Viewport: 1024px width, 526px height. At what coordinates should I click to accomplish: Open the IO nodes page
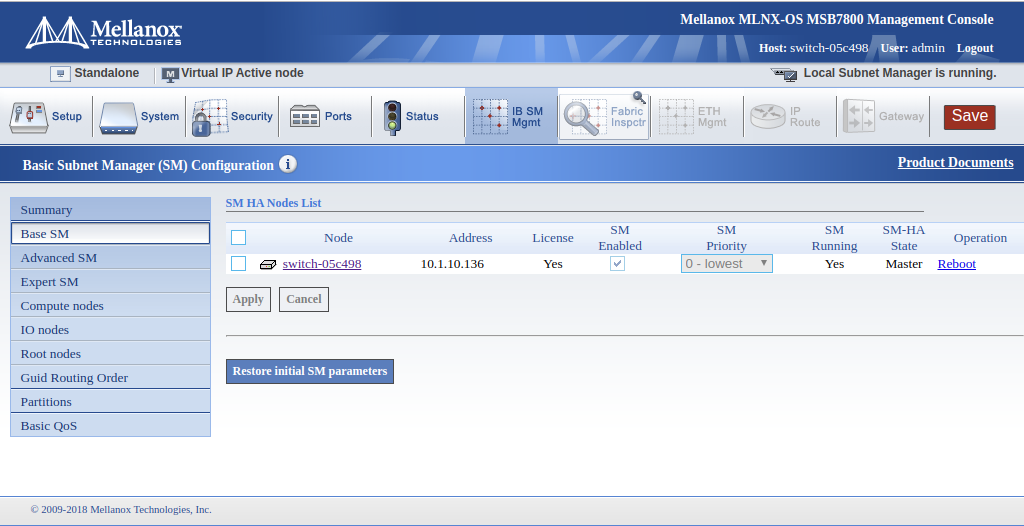[x=110, y=330]
